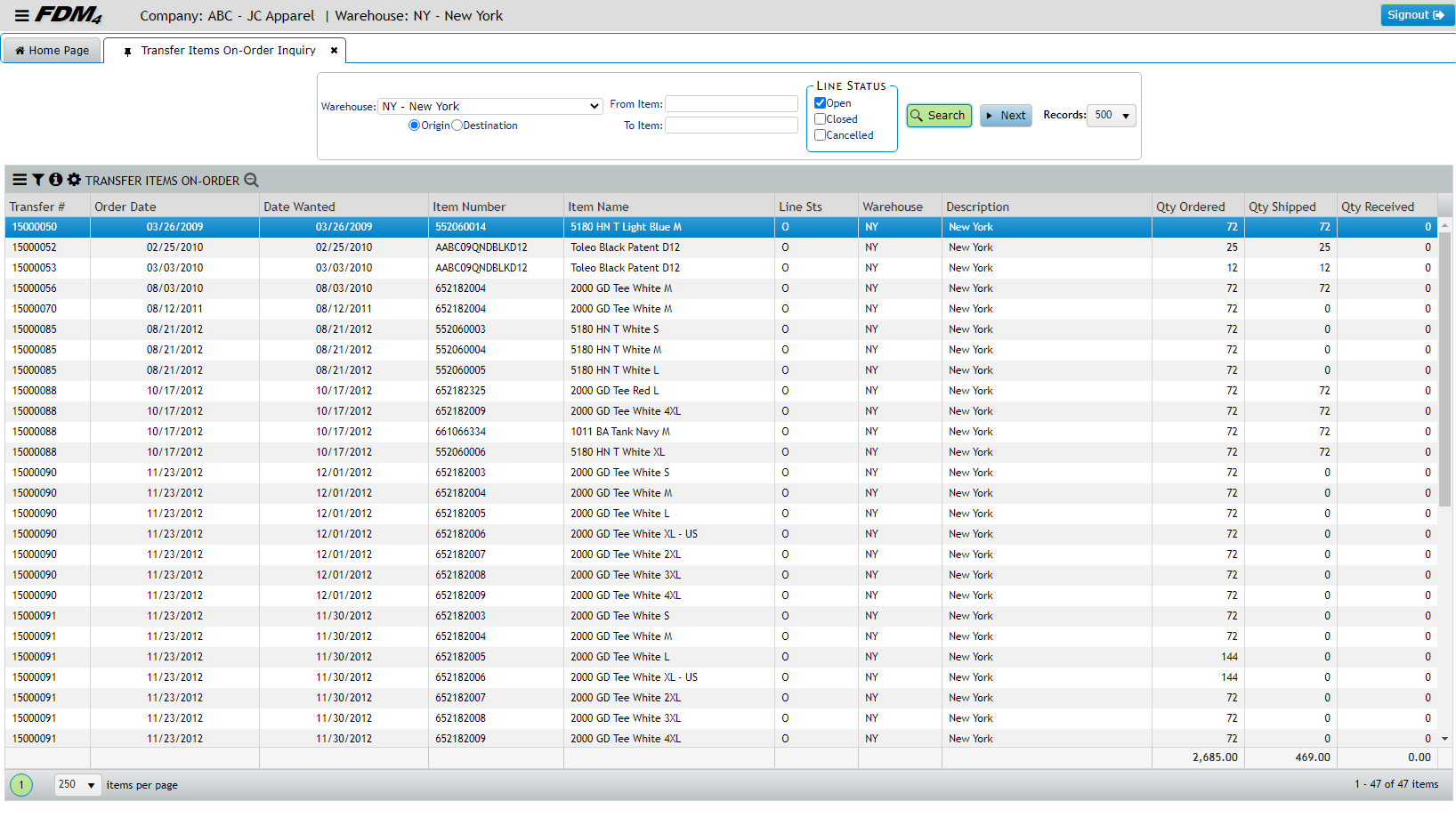This screenshot has width=1456, height=818.
Task: Click the pin icon on the Inquiry tab
Action: pyautogui.click(x=127, y=52)
